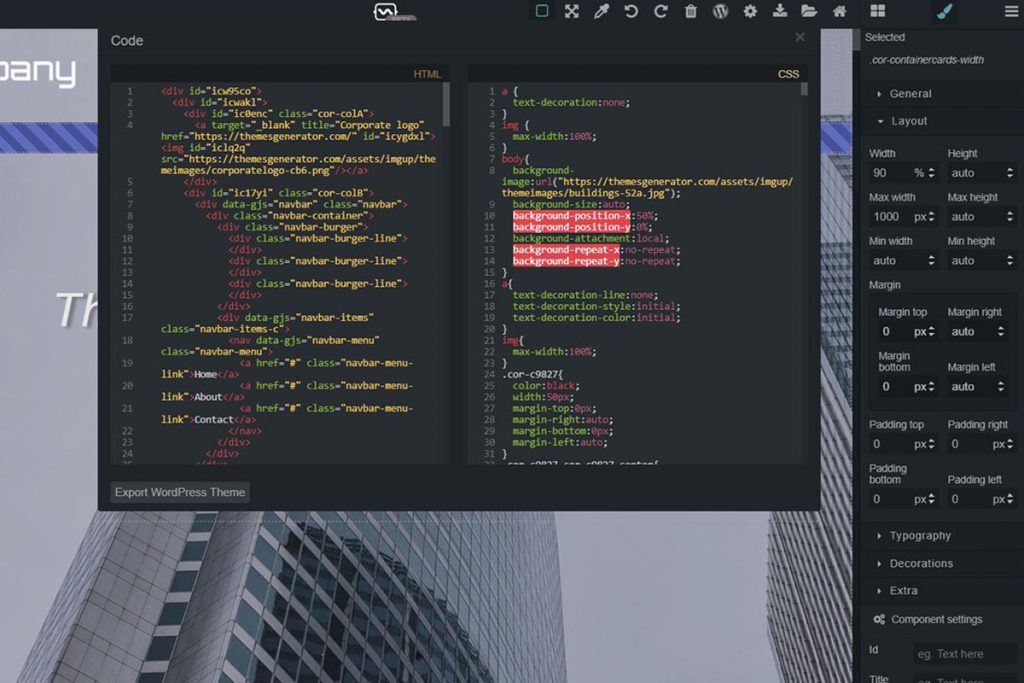Click the Padding left value field
Viewport: 1024px width, 683px height.
pyautogui.click(x=968, y=499)
